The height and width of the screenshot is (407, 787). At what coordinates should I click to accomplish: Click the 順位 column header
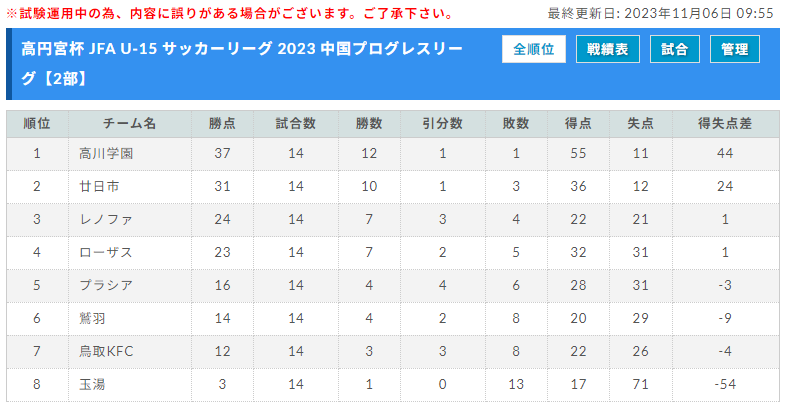tap(37, 123)
